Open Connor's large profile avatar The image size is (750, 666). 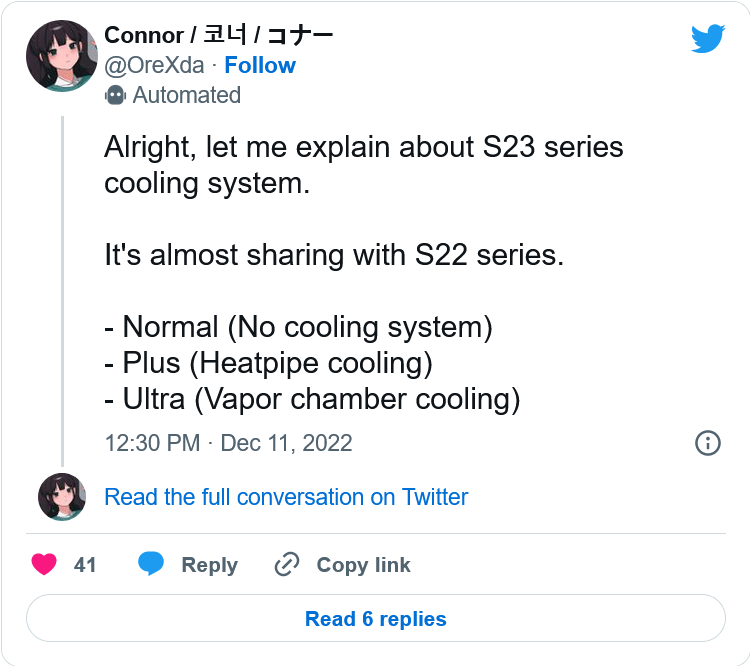62,56
